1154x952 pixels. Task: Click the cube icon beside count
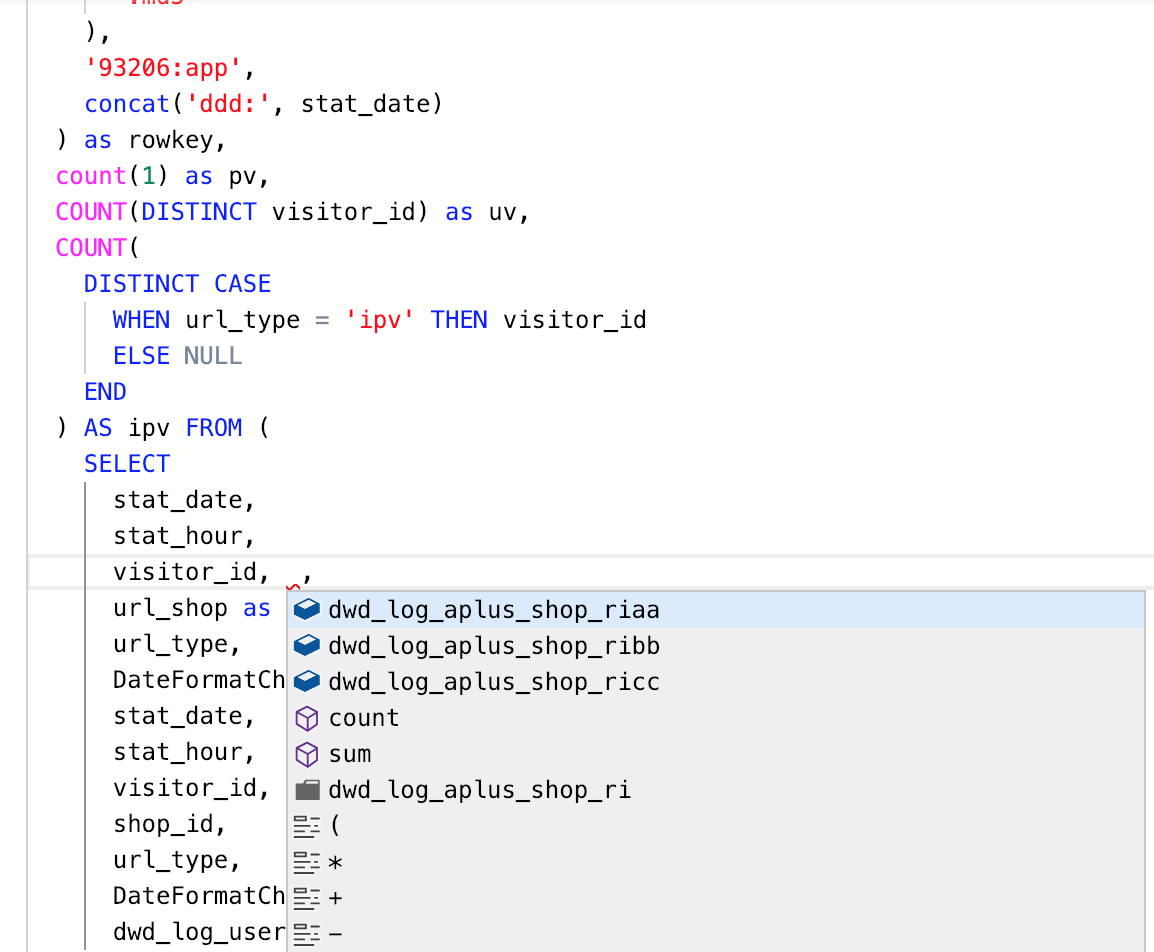(x=306, y=718)
